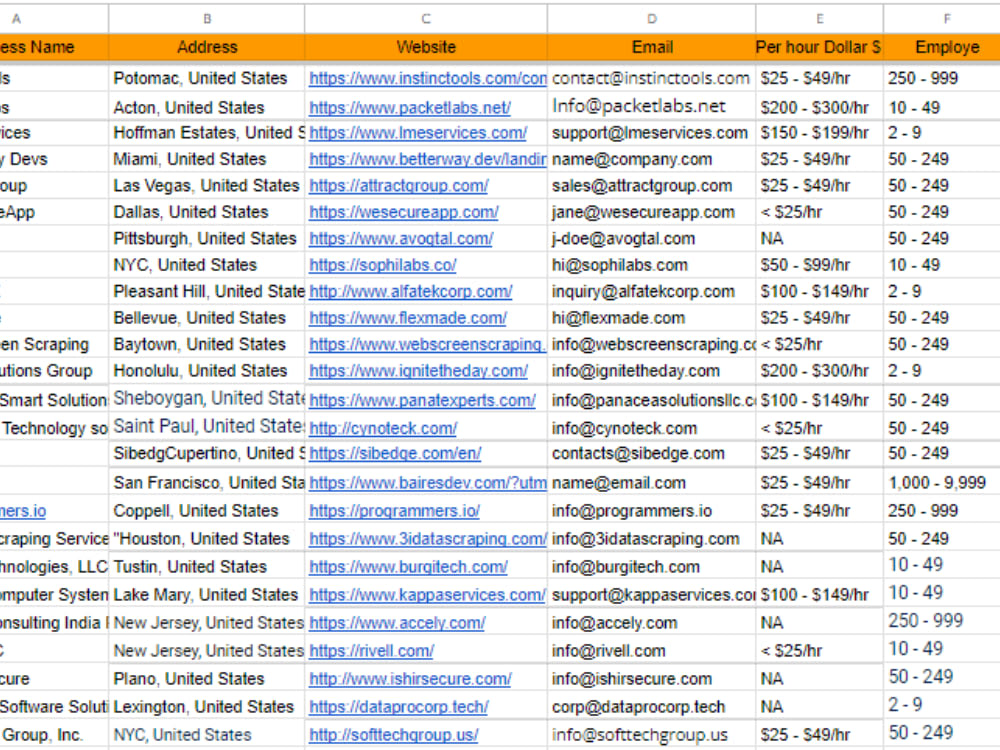Image resolution: width=1000 pixels, height=750 pixels.
Task: Click the Per hour Dollar header cell
Action: coord(820,47)
